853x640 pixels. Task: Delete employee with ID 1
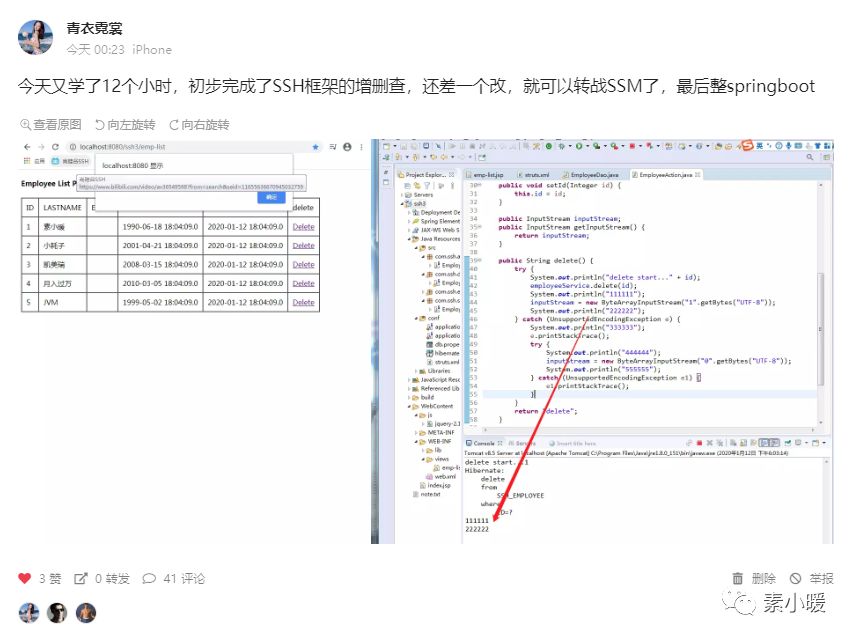pos(303,227)
